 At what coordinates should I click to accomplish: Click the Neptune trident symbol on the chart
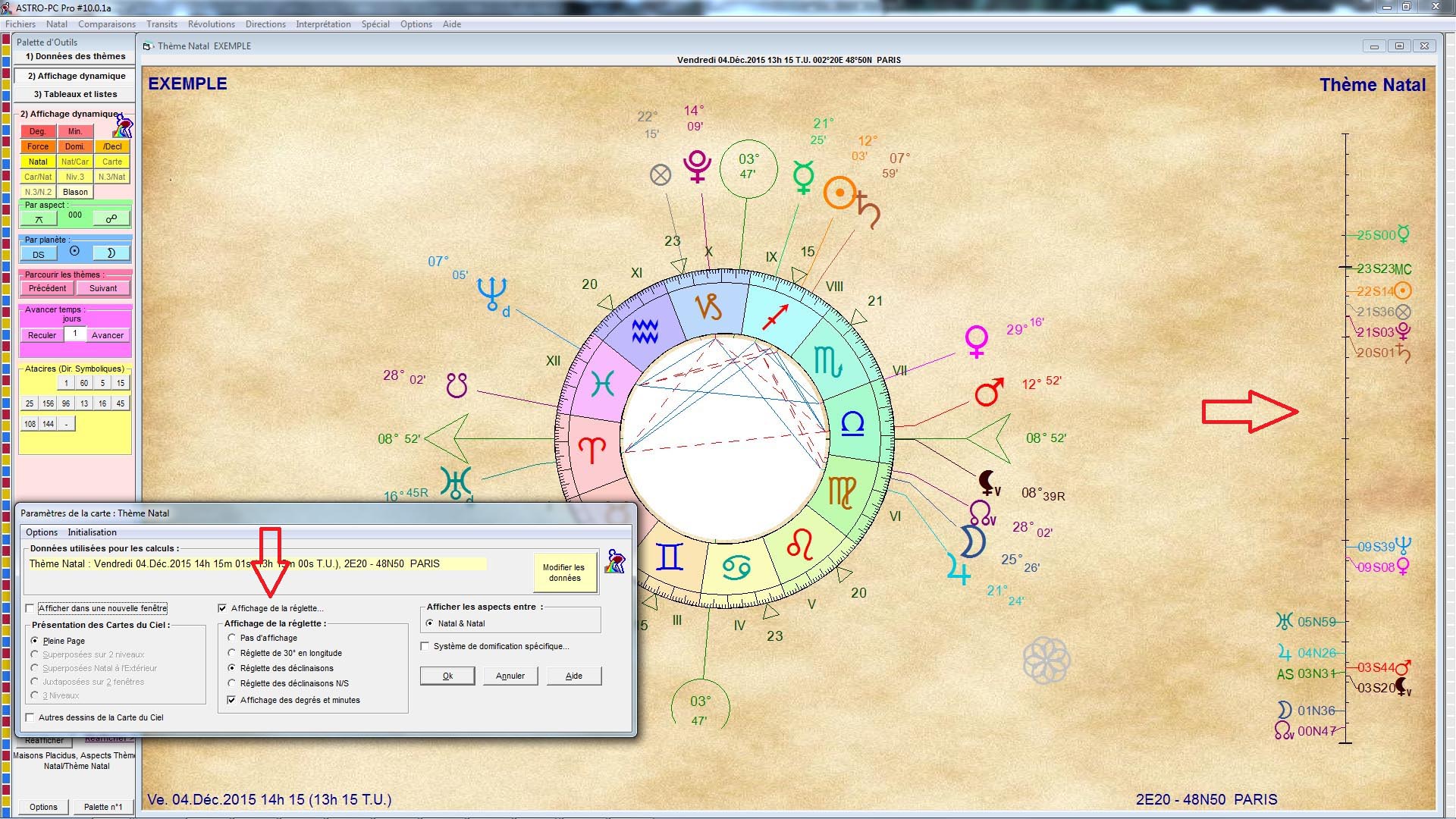pos(491,294)
